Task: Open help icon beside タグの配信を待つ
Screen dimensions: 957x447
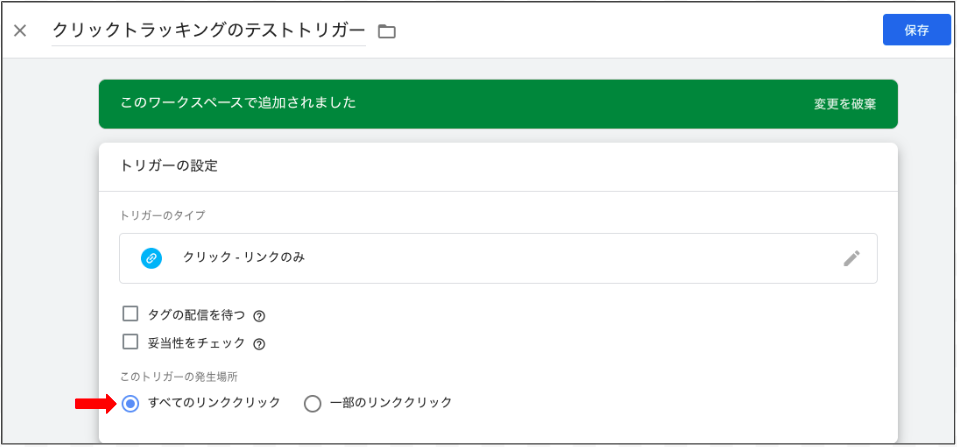Action: pos(259,316)
